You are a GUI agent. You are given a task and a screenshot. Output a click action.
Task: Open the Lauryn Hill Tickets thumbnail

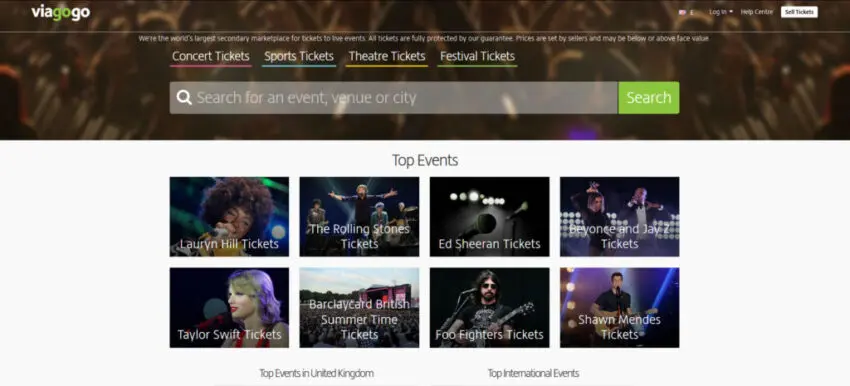(x=229, y=216)
